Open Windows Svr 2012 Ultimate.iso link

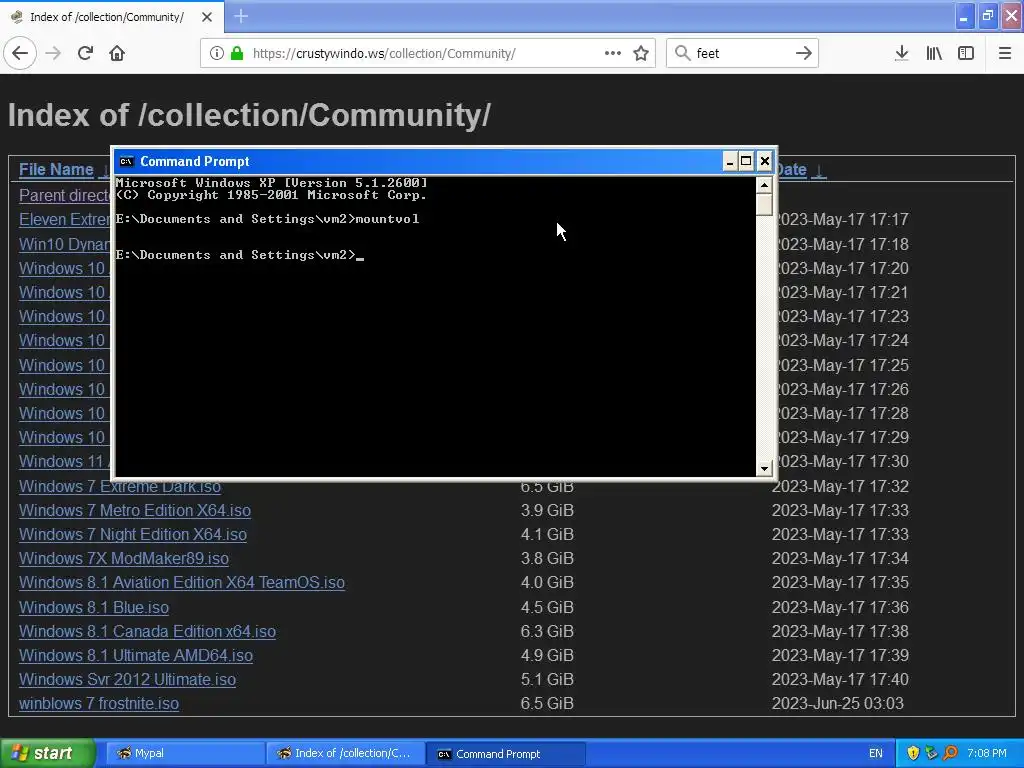coord(127,679)
